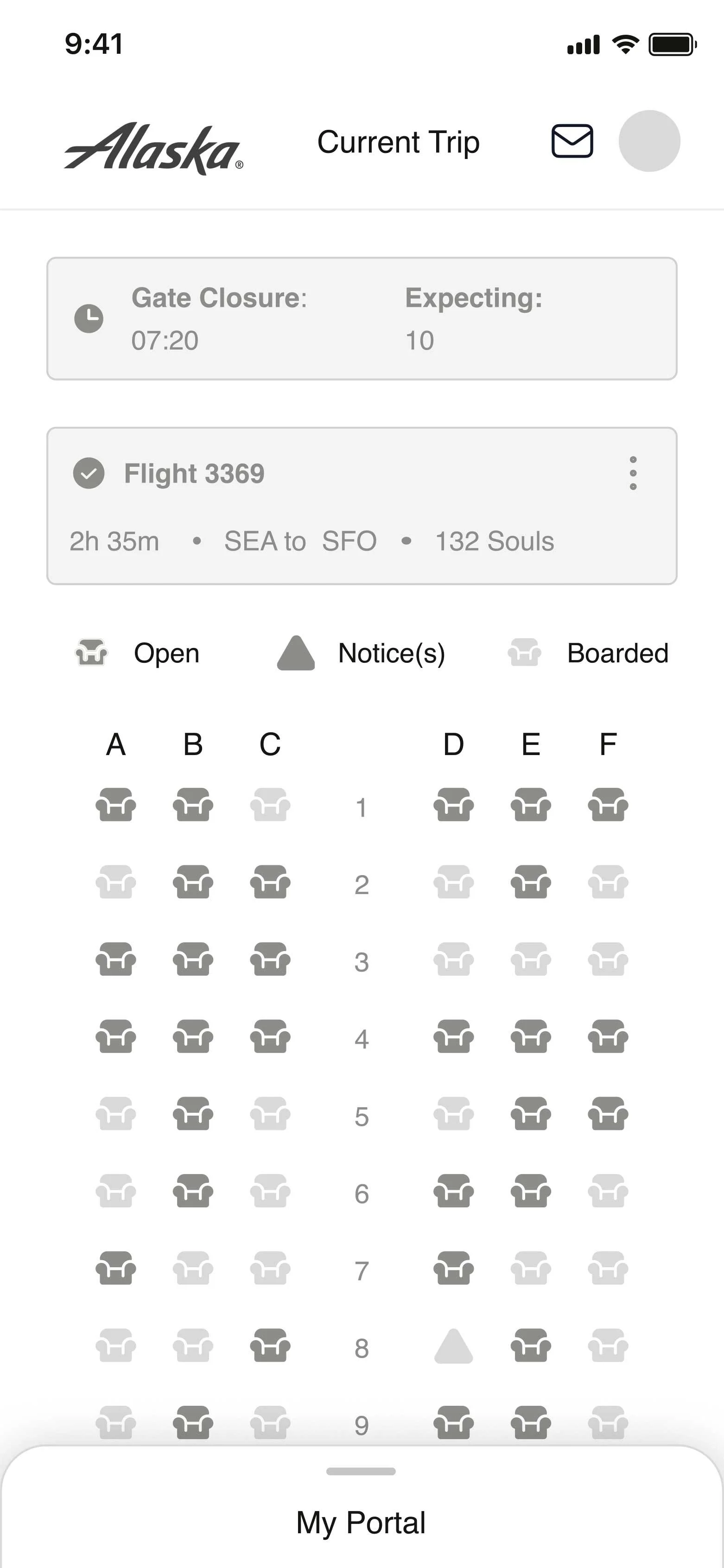Screen dimensions: 724x1568
Task: Click the Current Trip header title
Action: pos(399,142)
